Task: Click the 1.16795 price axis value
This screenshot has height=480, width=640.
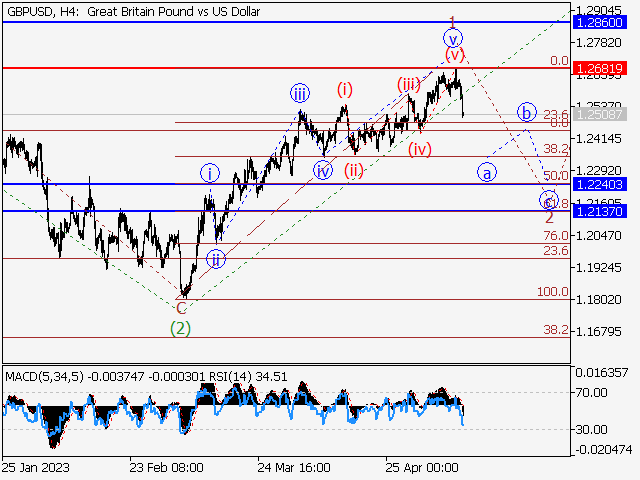Action: pos(598,331)
